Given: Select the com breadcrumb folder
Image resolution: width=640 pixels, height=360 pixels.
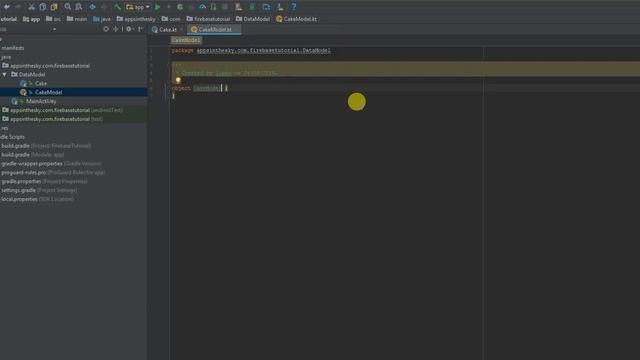Looking at the screenshot, I should tap(171, 19).
